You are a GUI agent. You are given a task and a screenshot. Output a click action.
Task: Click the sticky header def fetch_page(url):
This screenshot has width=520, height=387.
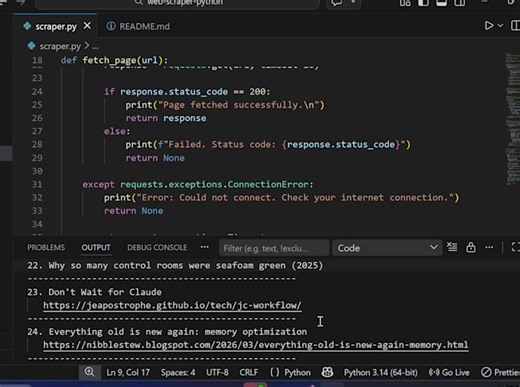(114, 60)
